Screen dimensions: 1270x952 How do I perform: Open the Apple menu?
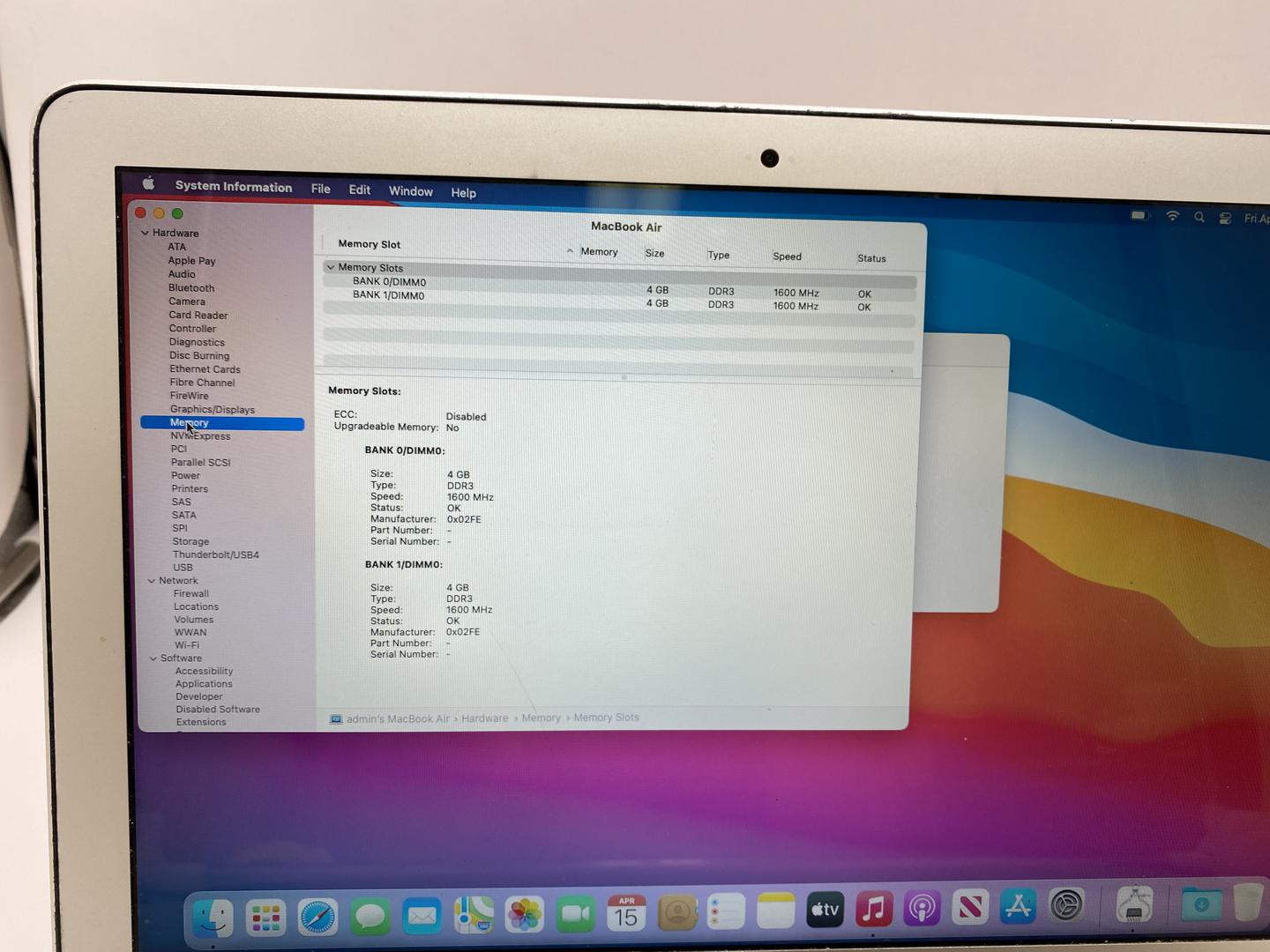coord(149,183)
